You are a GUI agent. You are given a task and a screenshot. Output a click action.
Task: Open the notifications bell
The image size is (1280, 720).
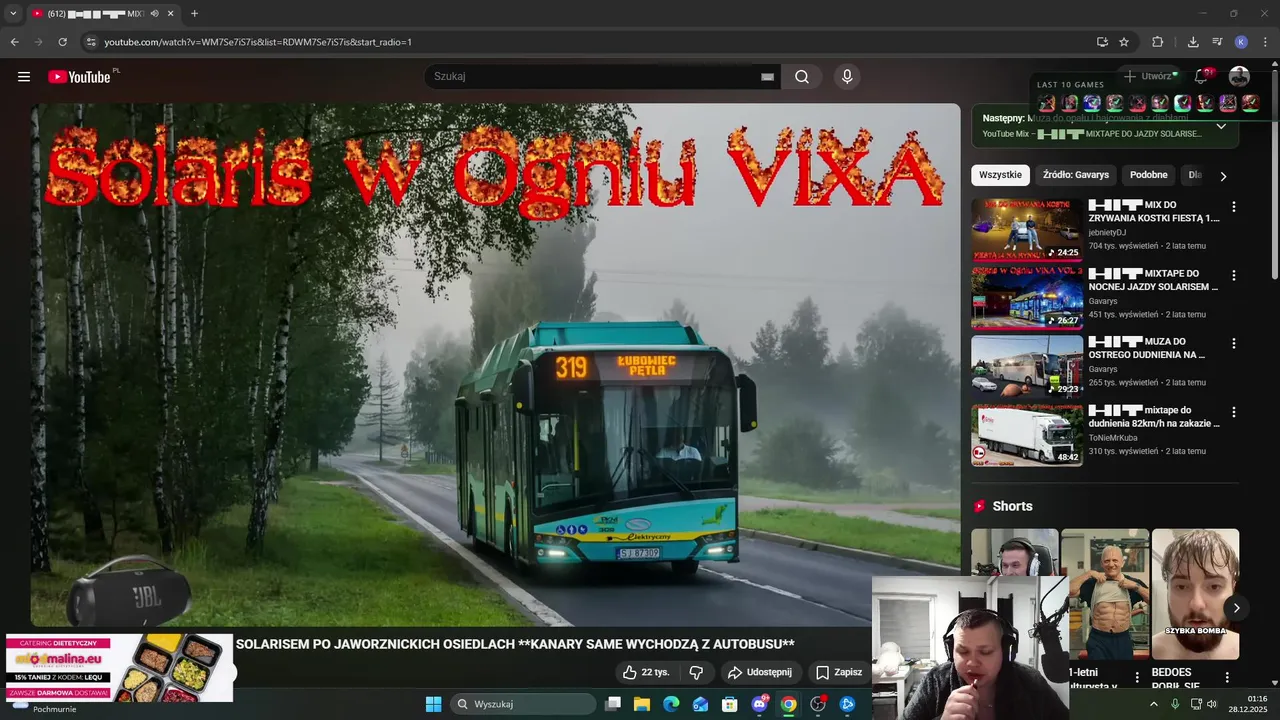tap(1201, 77)
